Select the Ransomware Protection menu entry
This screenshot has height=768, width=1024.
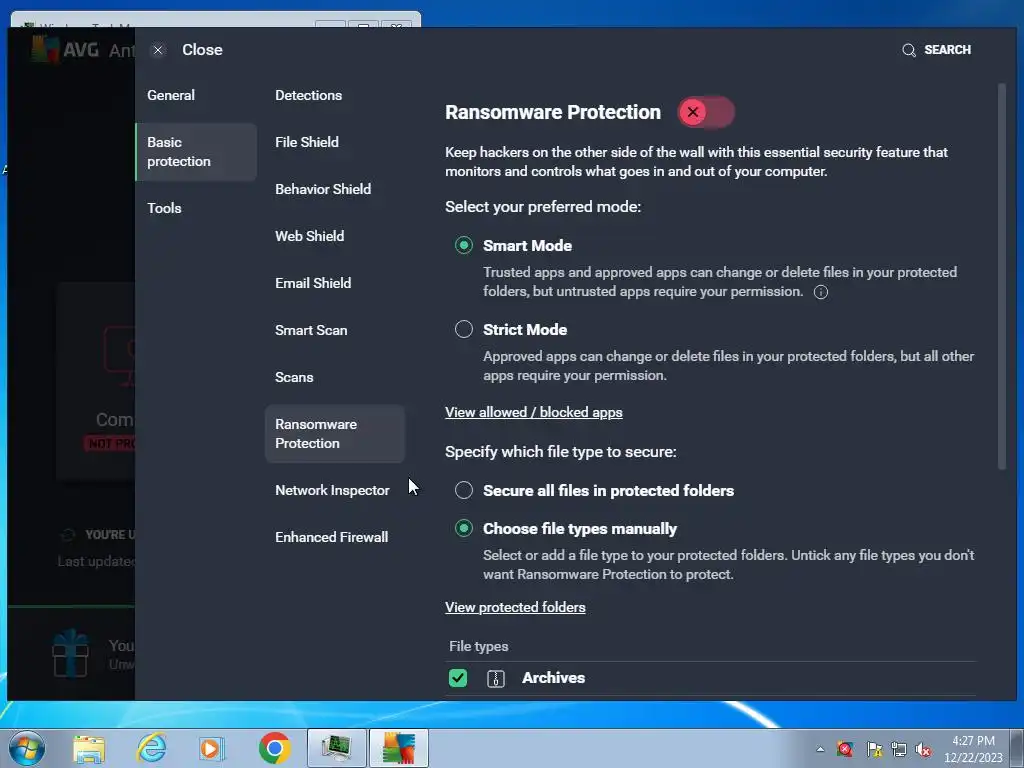click(335, 434)
